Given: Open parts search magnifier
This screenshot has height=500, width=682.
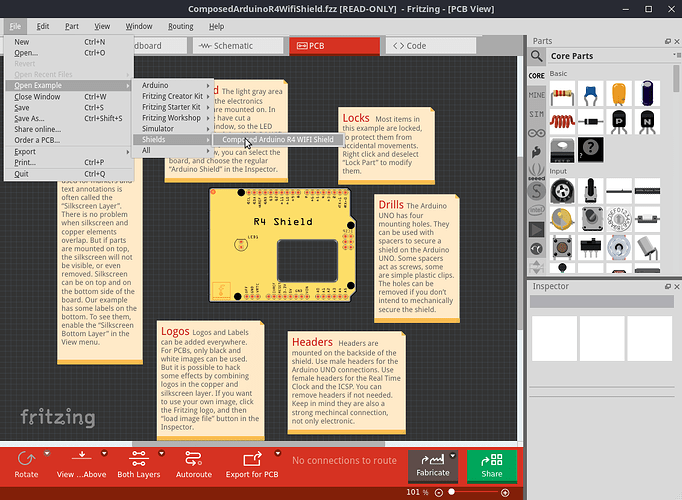Looking at the screenshot, I should [x=537, y=56].
